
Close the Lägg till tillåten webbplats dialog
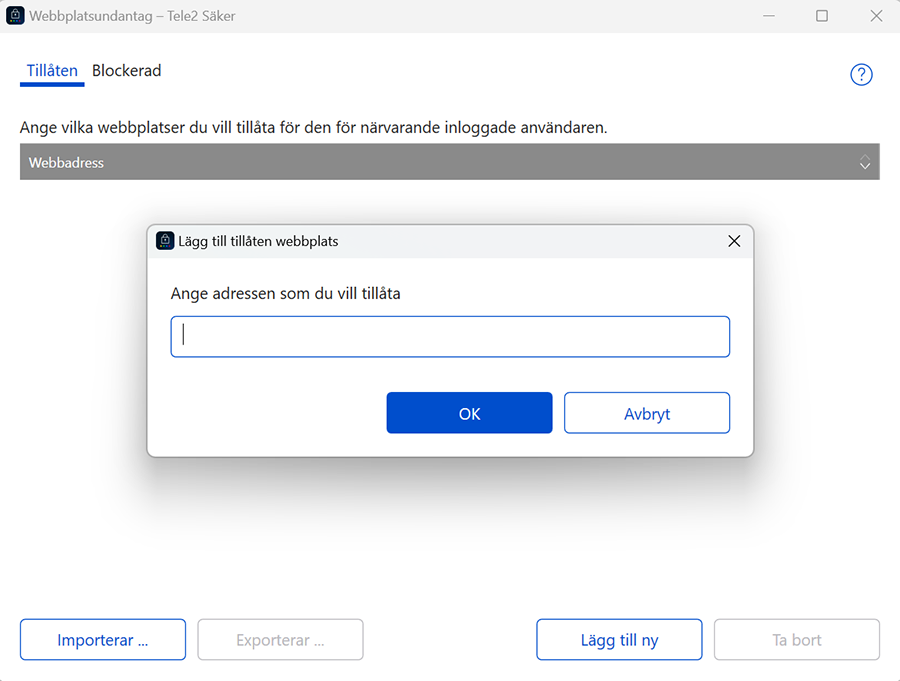click(734, 241)
